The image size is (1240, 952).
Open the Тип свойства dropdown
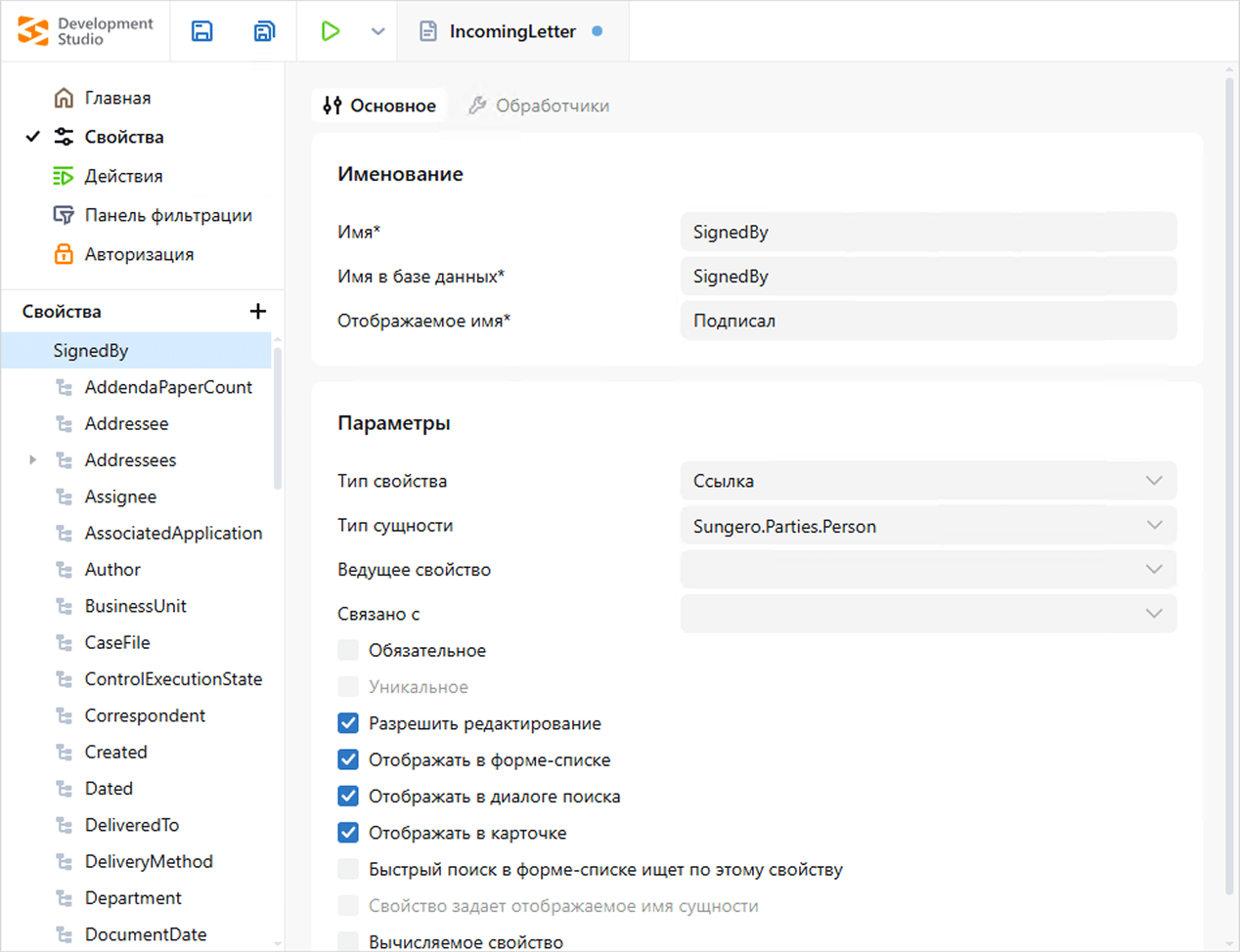(927, 481)
